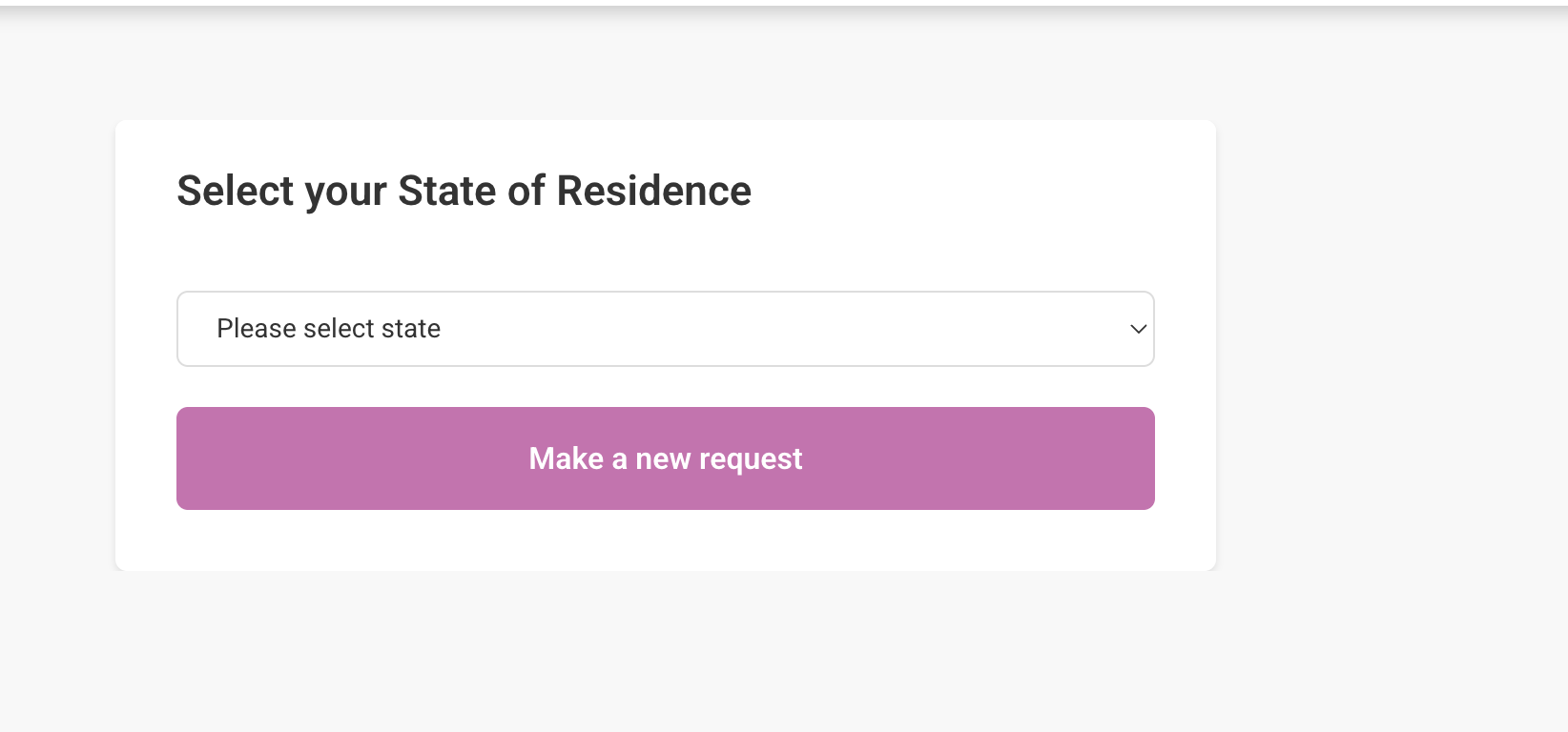Click the chevron arrow in state selector

pos(1138,329)
